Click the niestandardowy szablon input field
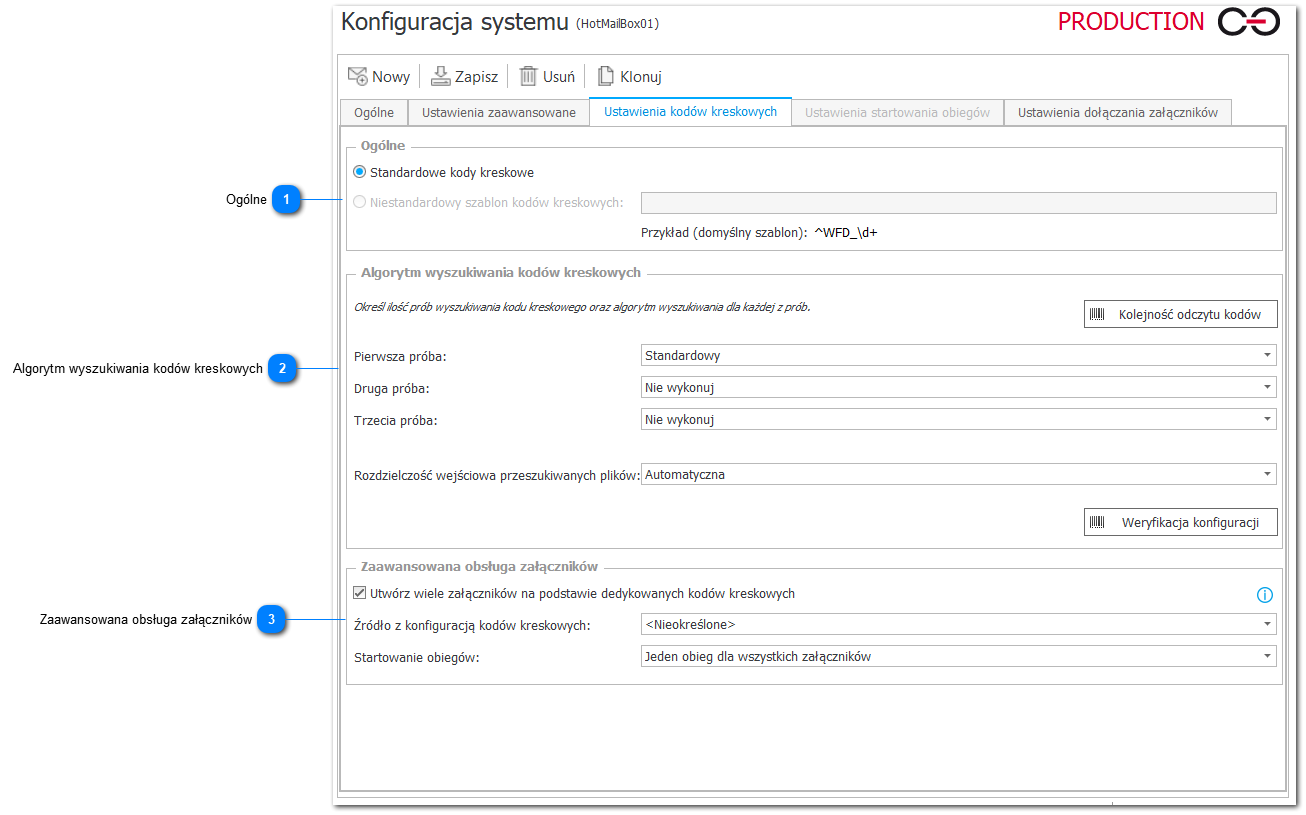This screenshot has height=815, width=1306. pos(958,203)
